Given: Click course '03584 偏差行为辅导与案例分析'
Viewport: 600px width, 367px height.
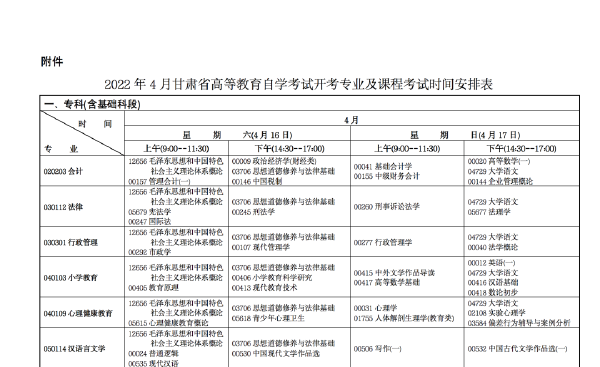Looking at the screenshot, I should (519, 323).
